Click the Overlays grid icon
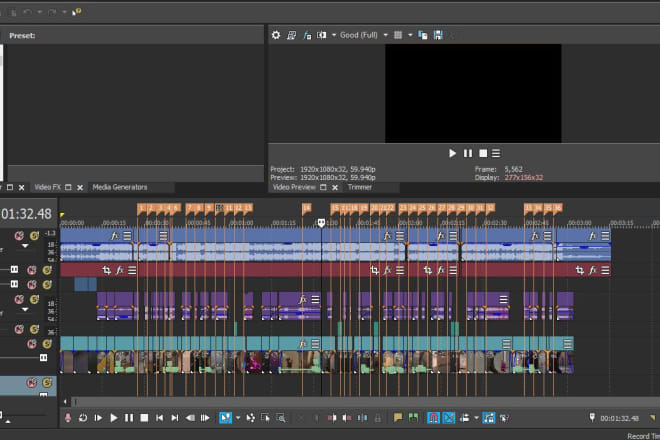The image size is (660, 440). tap(398, 35)
